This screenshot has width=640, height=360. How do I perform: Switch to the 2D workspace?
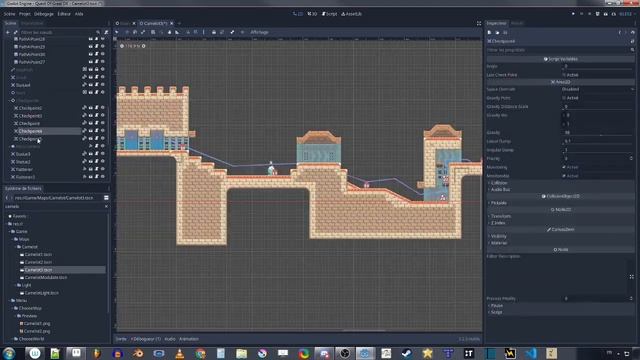298,14
